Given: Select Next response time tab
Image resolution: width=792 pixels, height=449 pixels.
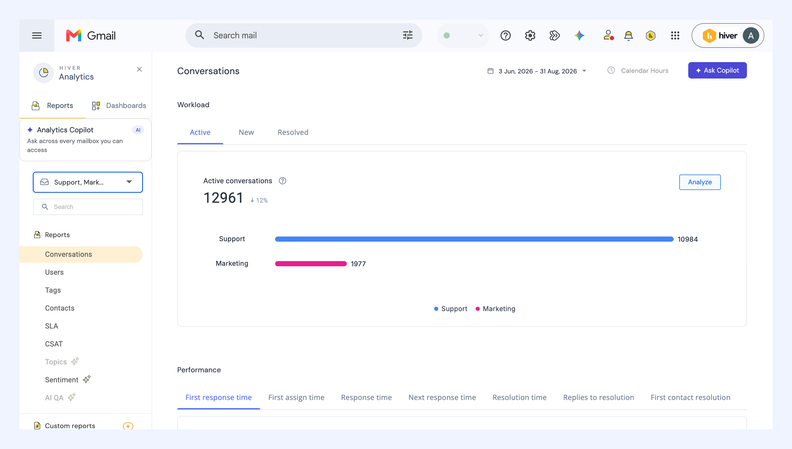Looking at the screenshot, I should click(442, 397).
